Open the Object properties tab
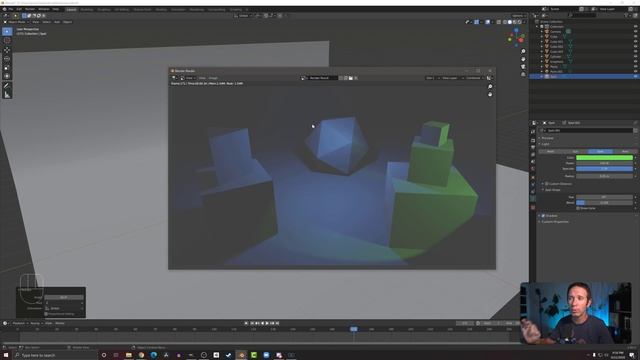 (533, 177)
